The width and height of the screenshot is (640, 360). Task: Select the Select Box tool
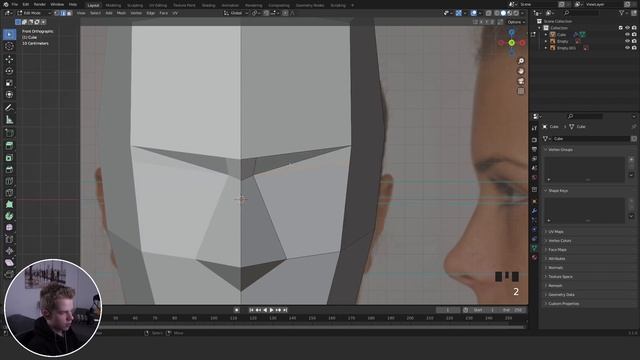click(x=9, y=34)
